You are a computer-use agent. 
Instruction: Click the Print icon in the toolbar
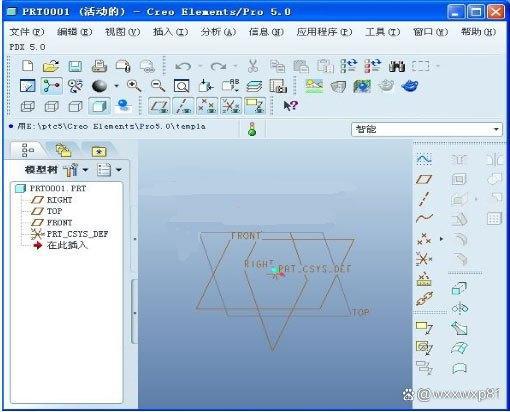(99, 66)
